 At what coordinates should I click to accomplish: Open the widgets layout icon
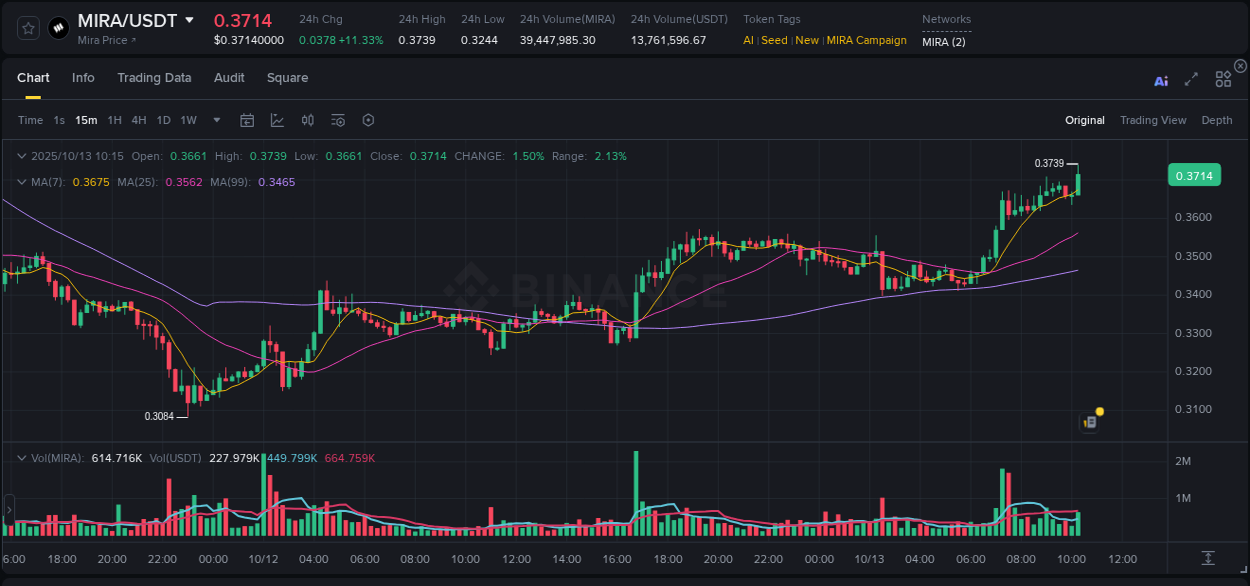tap(1223, 78)
